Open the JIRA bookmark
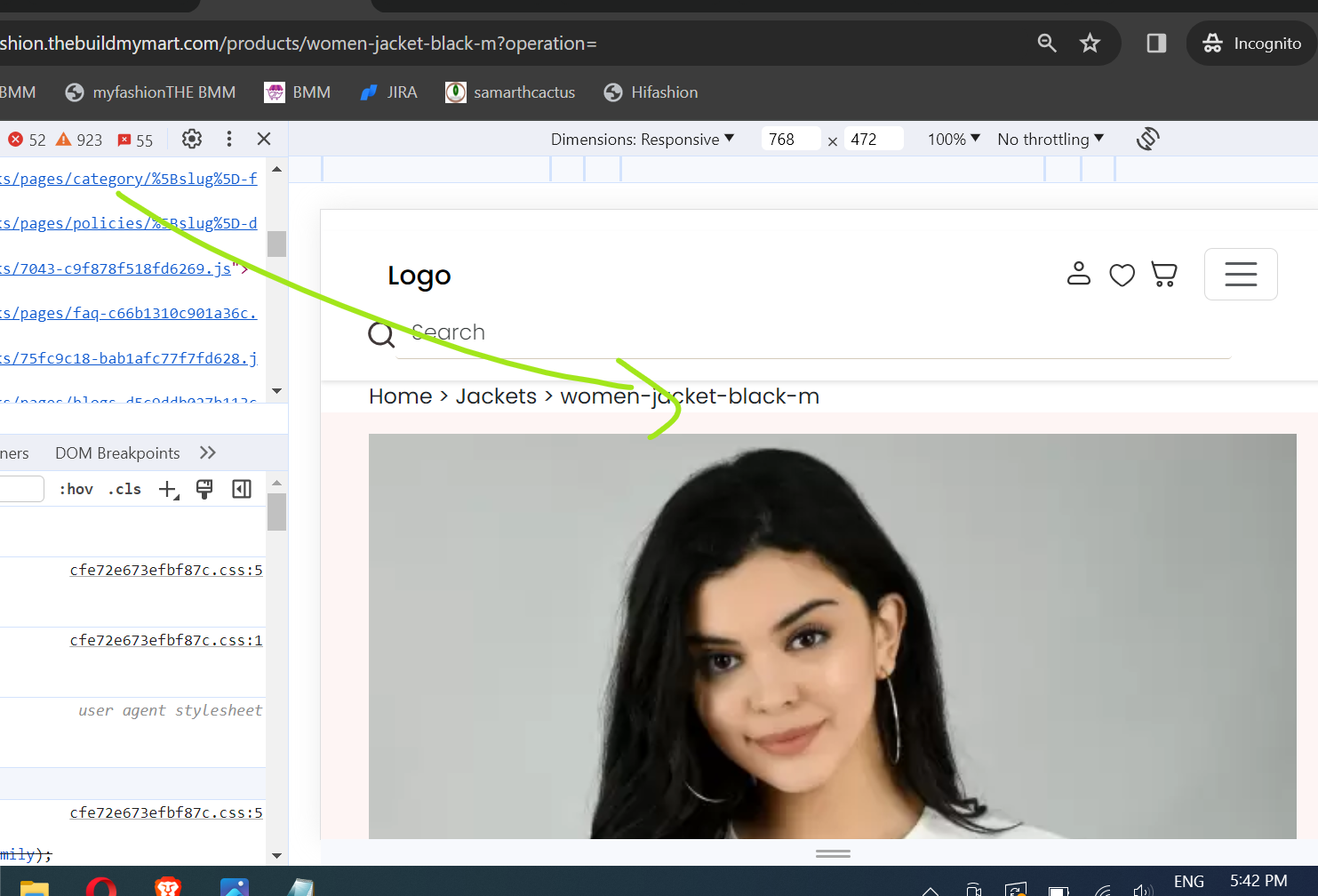The image size is (1318, 896). tap(388, 92)
